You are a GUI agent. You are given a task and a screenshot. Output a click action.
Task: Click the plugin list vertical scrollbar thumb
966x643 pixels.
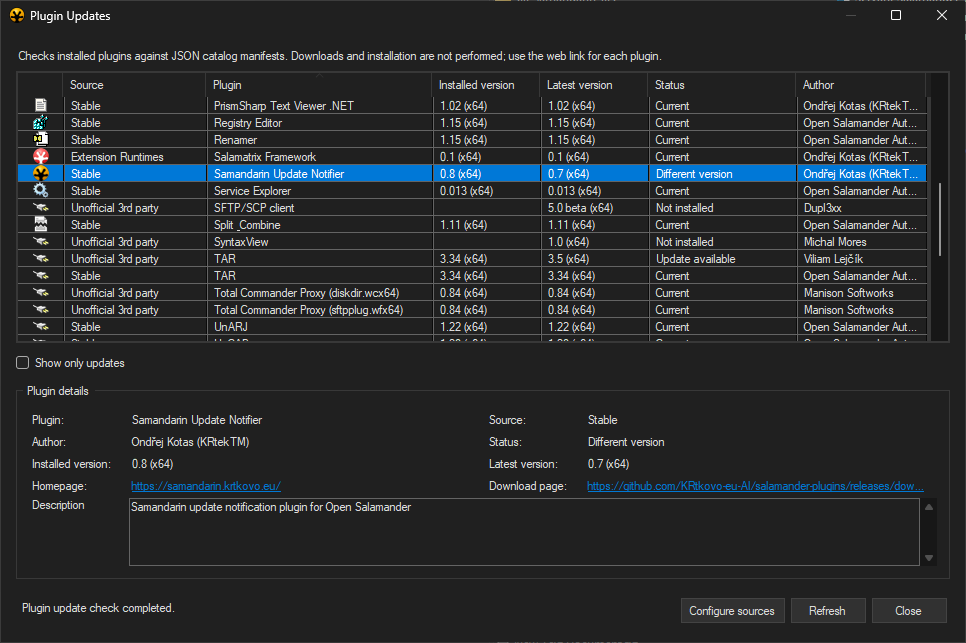940,219
